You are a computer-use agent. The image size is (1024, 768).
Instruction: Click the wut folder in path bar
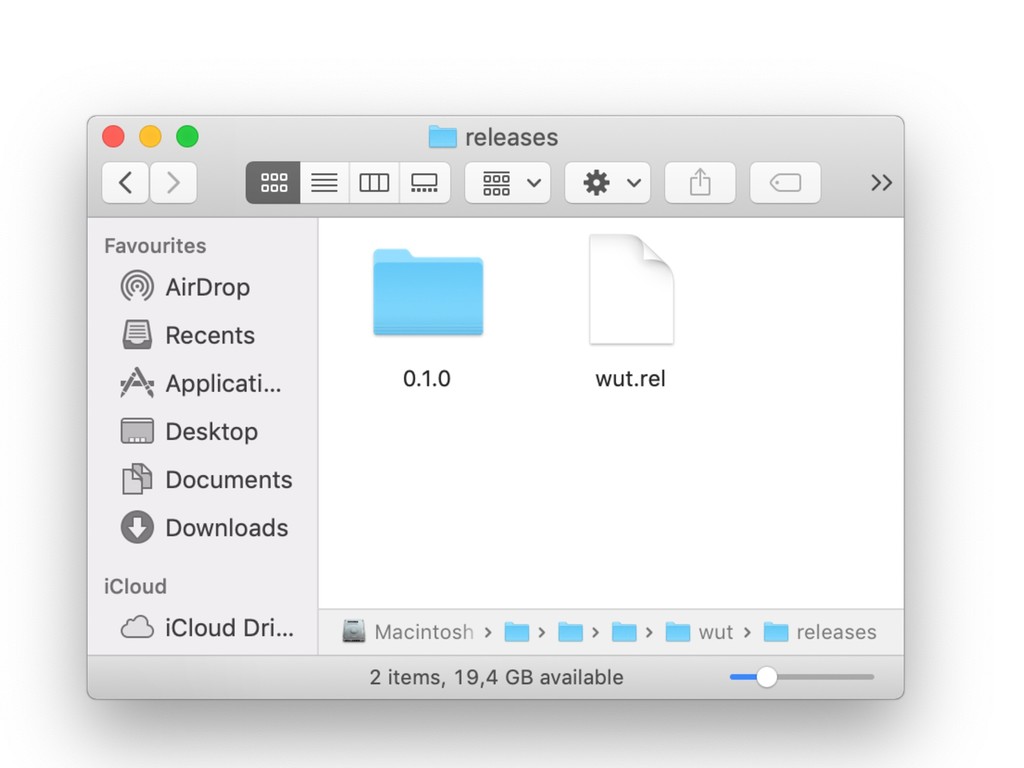[x=699, y=632]
